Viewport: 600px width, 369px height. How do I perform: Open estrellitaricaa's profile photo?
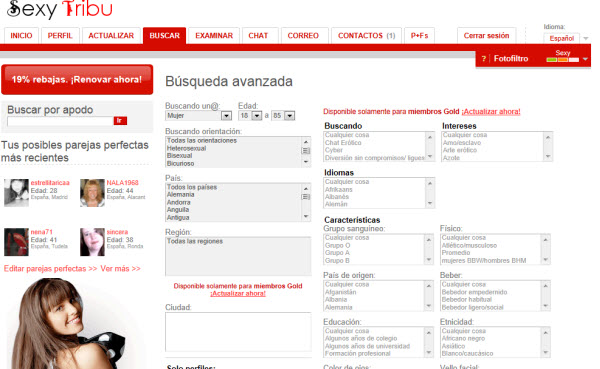click(x=16, y=193)
